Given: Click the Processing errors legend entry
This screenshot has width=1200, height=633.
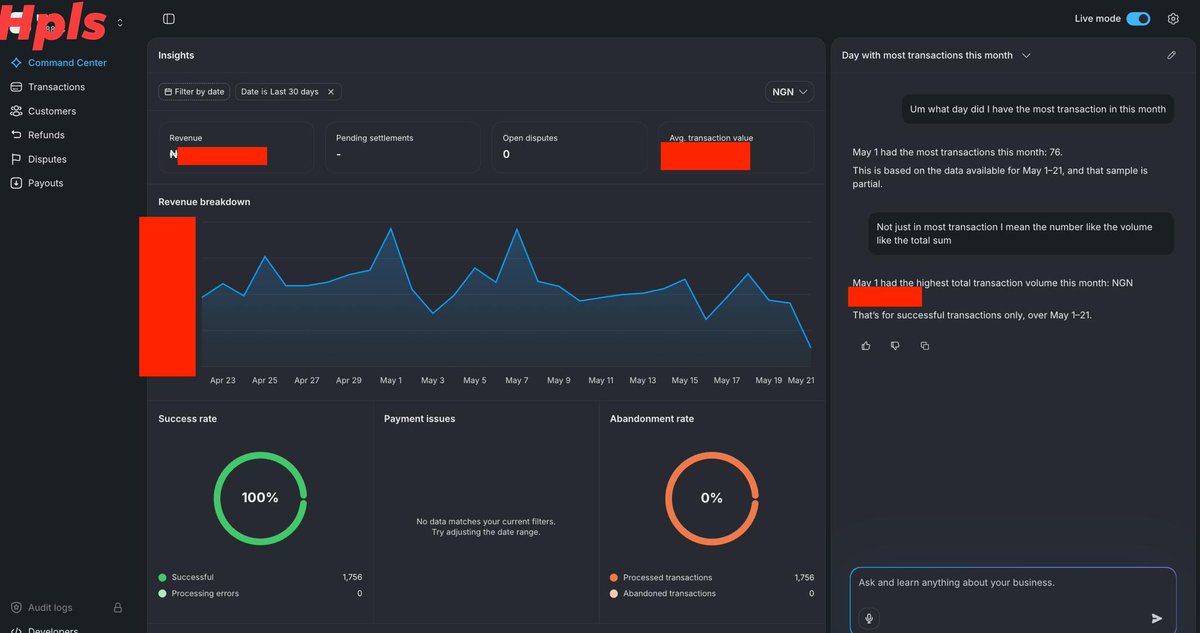Looking at the screenshot, I should pos(198,594).
